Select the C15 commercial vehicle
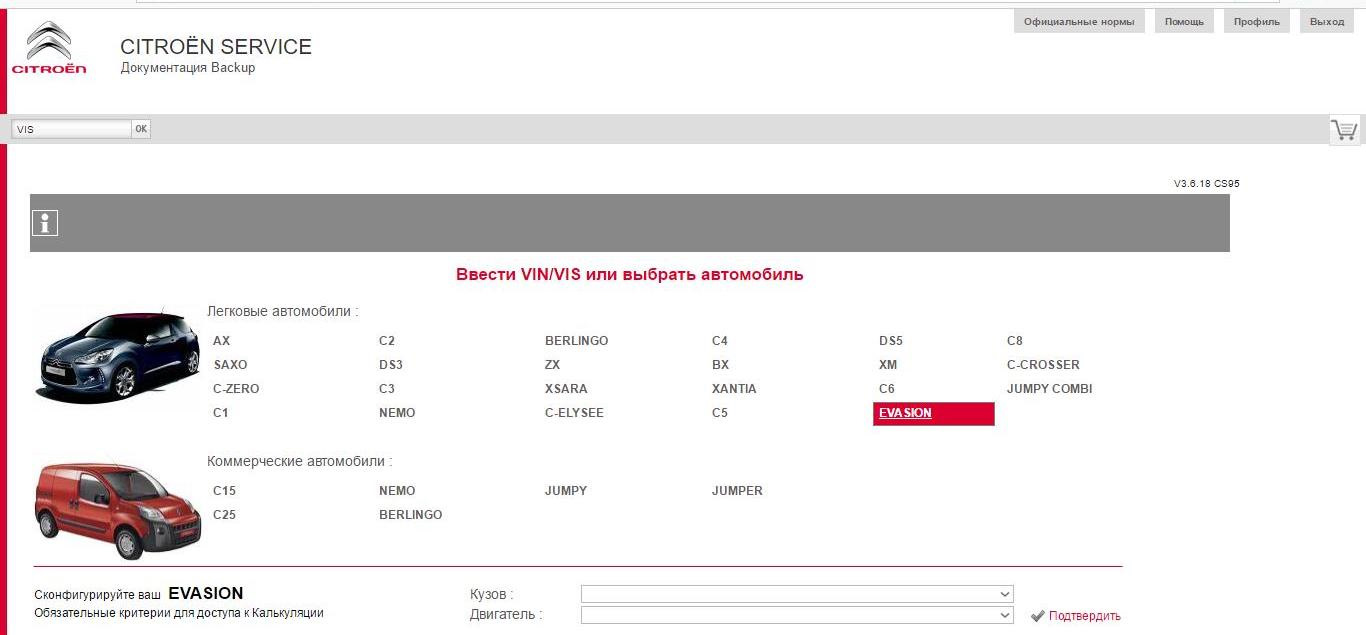 [225, 491]
